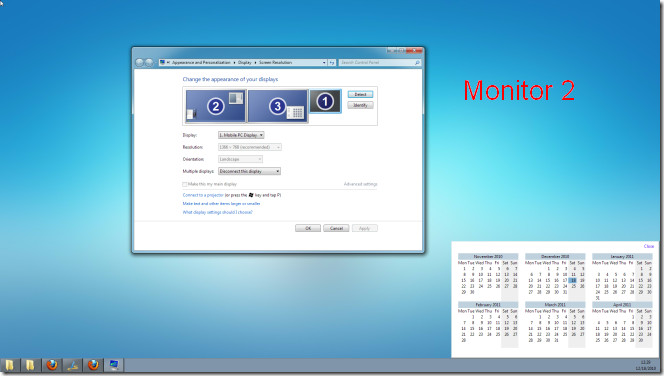The height and width of the screenshot is (376, 664).
Task: Select day 31 in January 2011
Action: pyautogui.click(x=598, y=298)
